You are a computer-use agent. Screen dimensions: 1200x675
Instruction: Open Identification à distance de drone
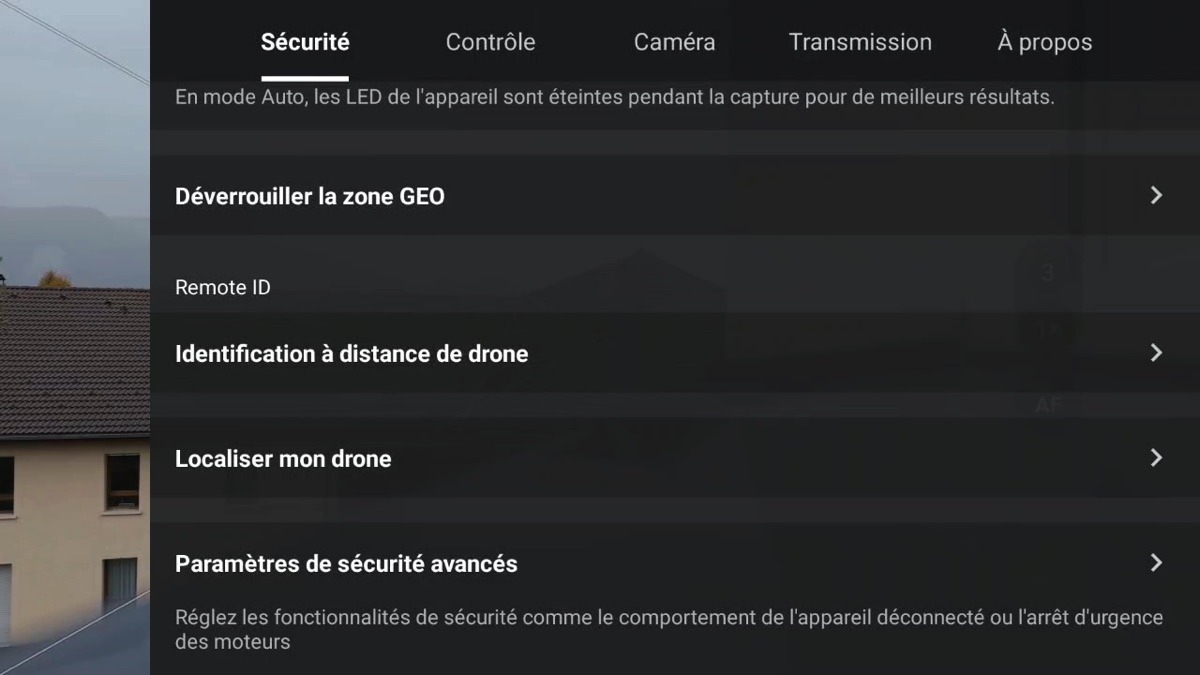pyautogui.click(x=675, y=353)
